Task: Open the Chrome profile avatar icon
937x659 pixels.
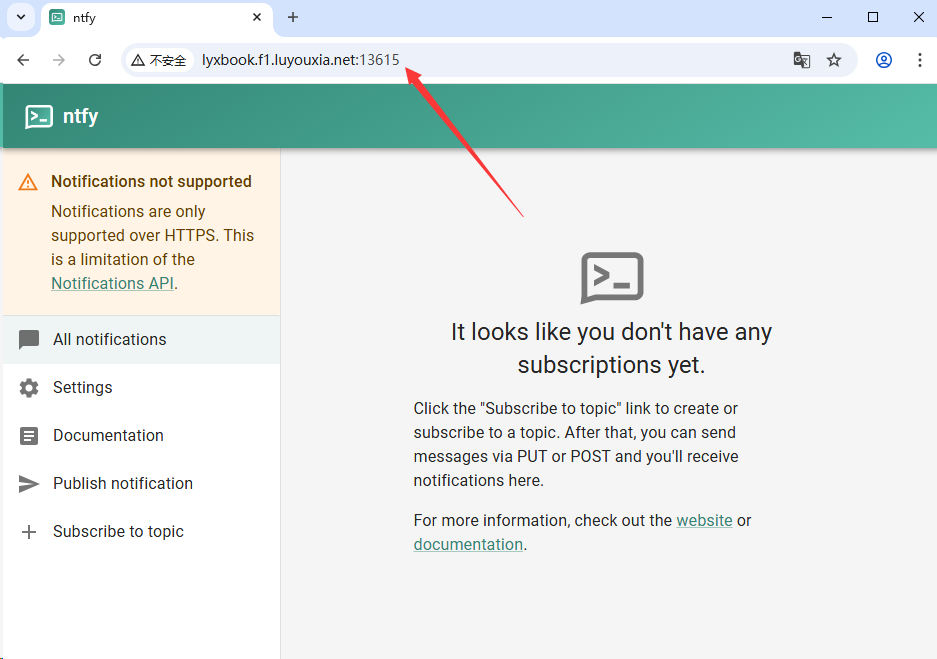Action: 884,60
